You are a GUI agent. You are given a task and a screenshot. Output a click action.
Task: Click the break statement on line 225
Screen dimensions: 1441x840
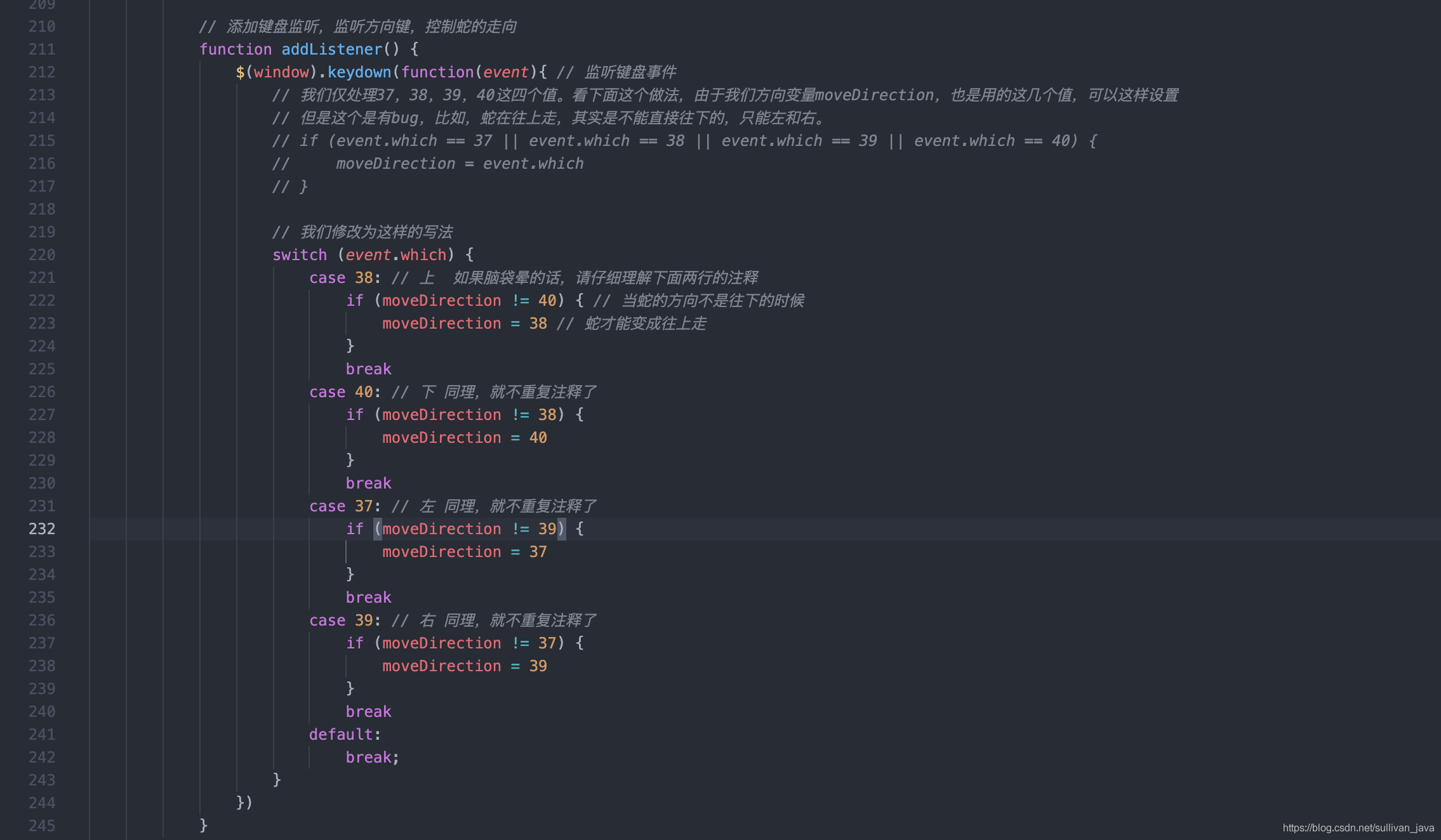click(x=369, y=369)
